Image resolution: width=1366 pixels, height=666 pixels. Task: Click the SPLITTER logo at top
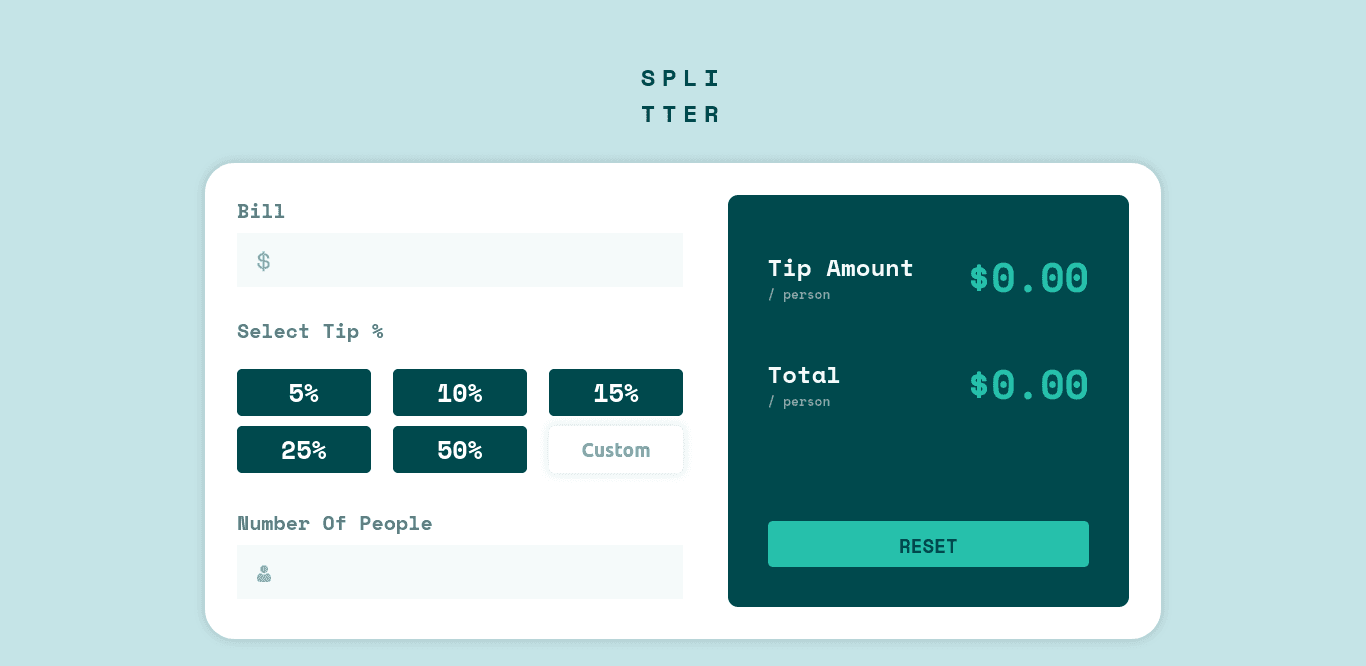click(681, 96)
